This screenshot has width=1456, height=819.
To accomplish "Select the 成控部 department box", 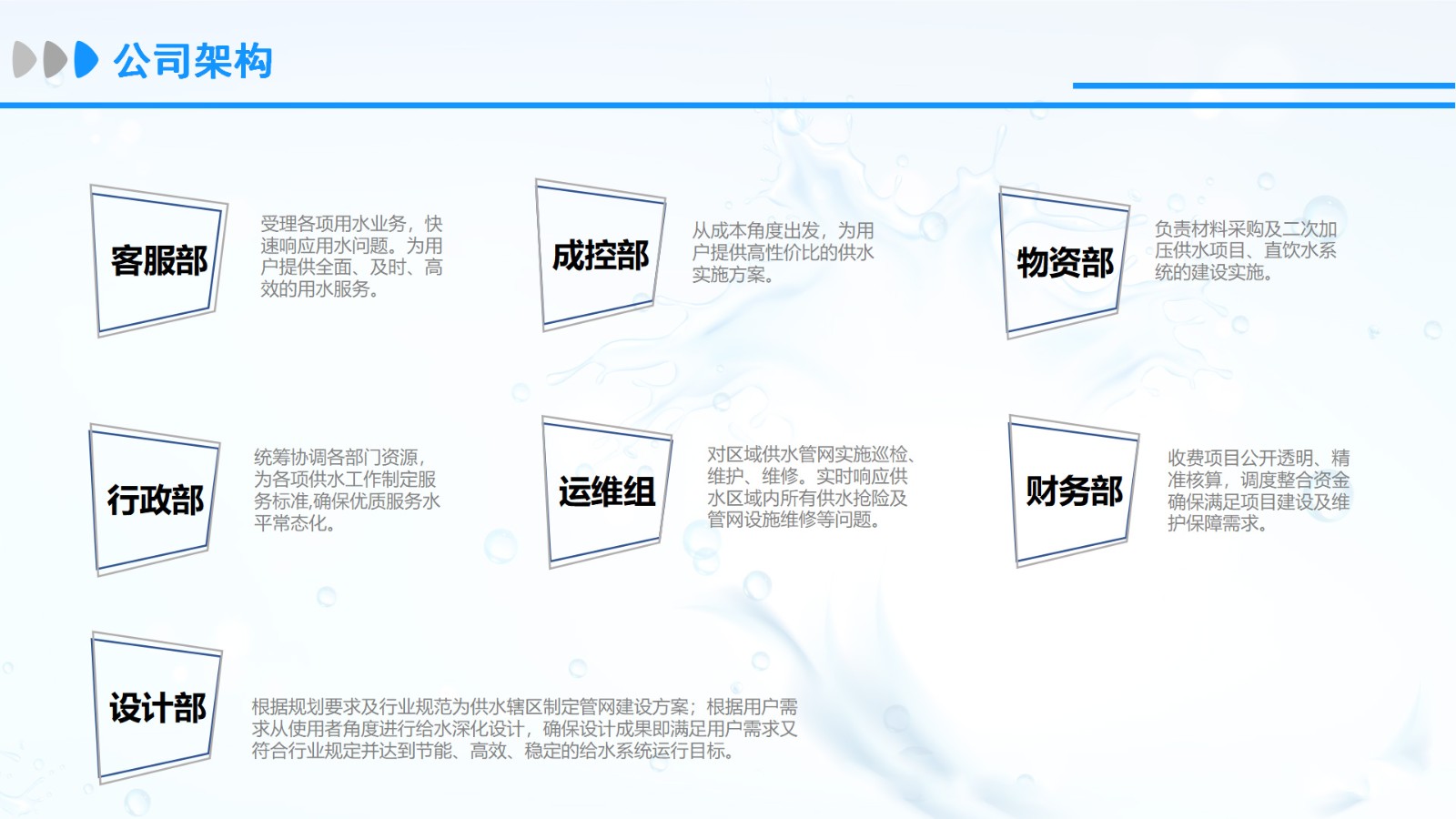I will tap(601, 255).
